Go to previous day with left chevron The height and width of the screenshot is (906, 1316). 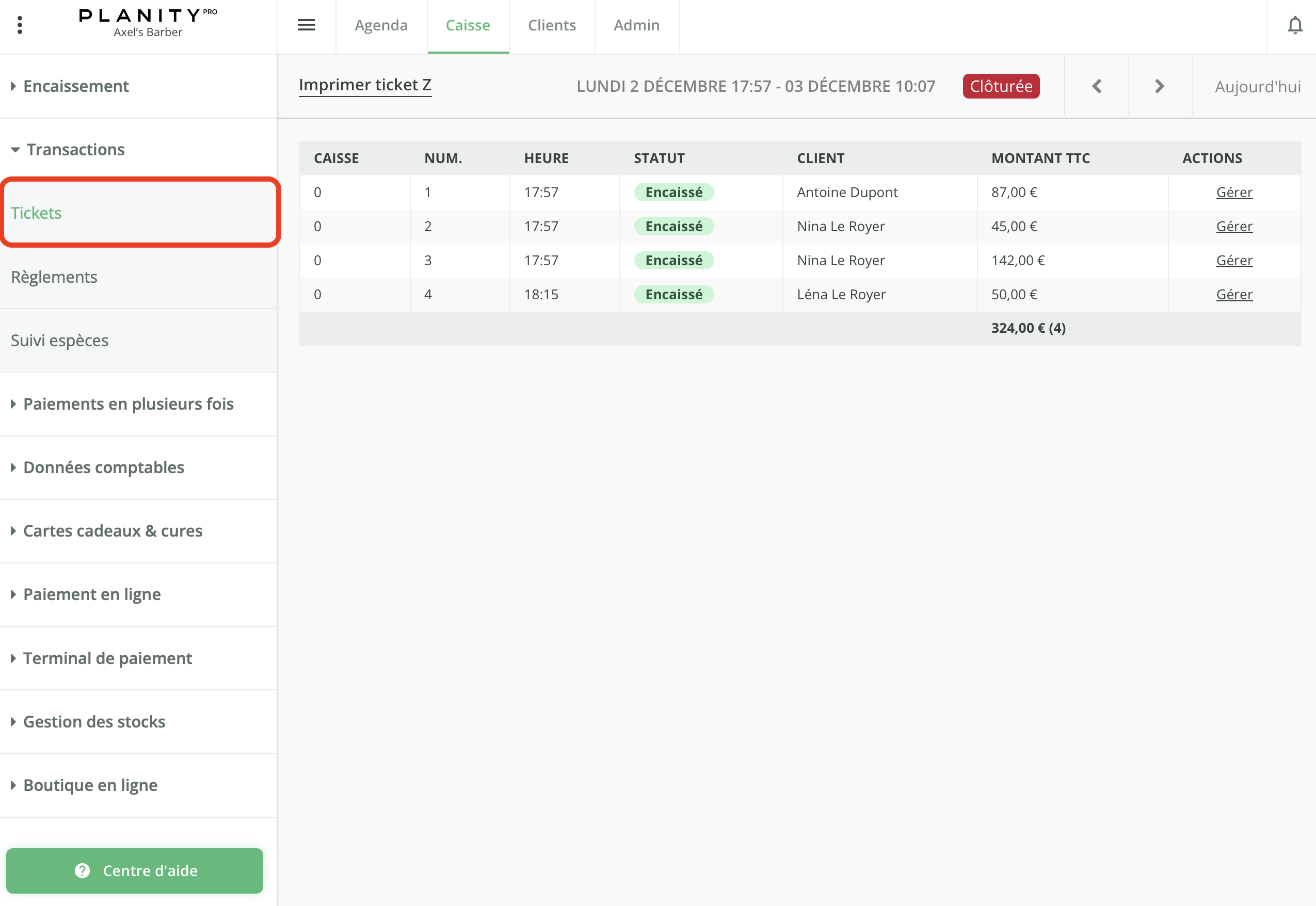point(1096,86)
